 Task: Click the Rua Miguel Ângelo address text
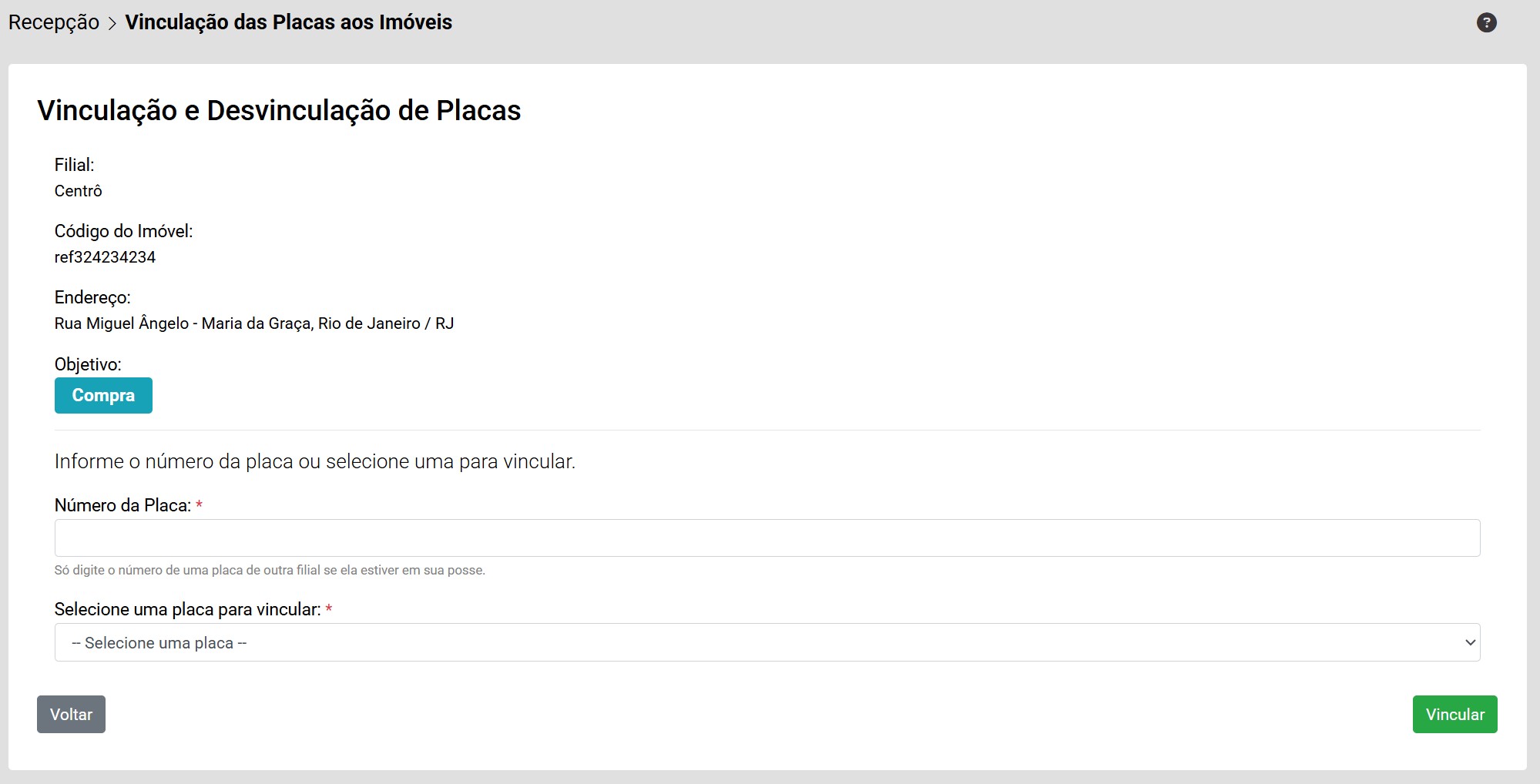click(253, 323)
